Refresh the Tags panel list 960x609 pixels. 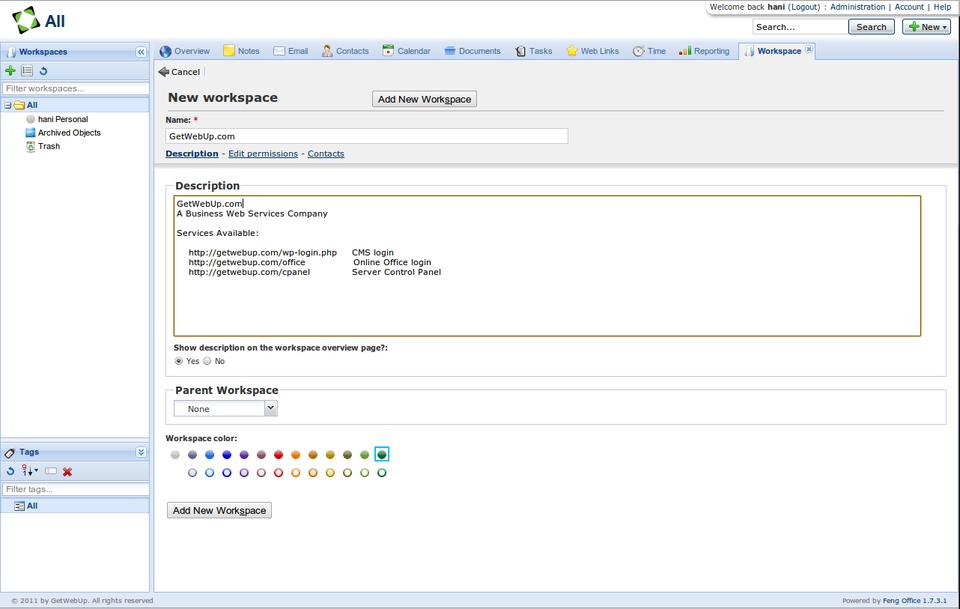(x=10, y=471)
